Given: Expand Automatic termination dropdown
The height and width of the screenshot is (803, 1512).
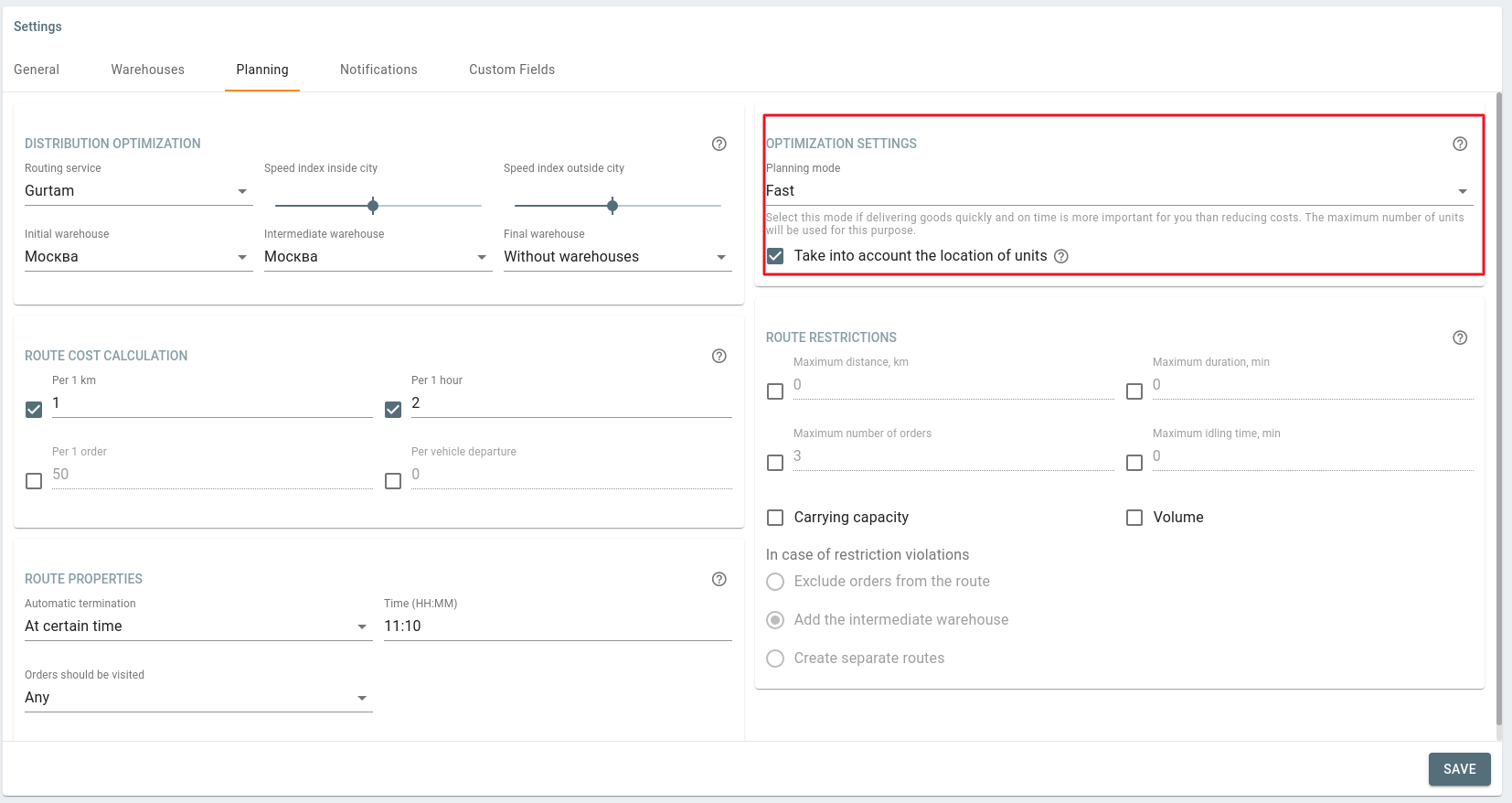Looking at the screenshot, I should (197, 626).
